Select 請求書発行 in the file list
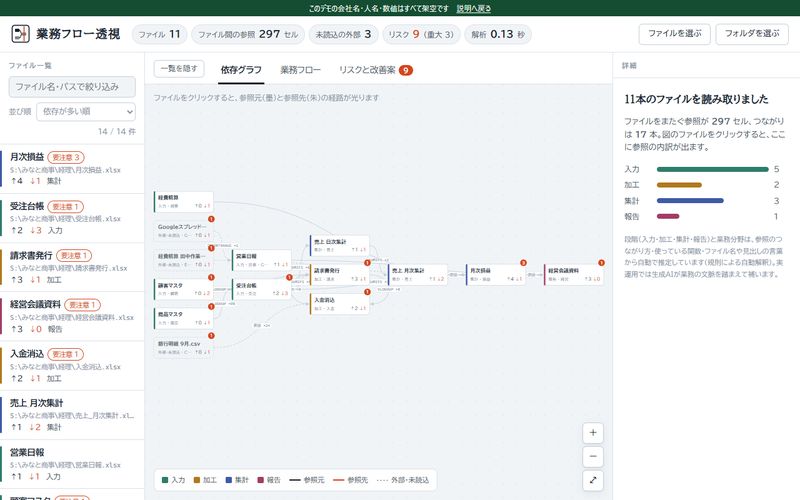The height and width of the screenshot is (500, 800). click(72, 267)
